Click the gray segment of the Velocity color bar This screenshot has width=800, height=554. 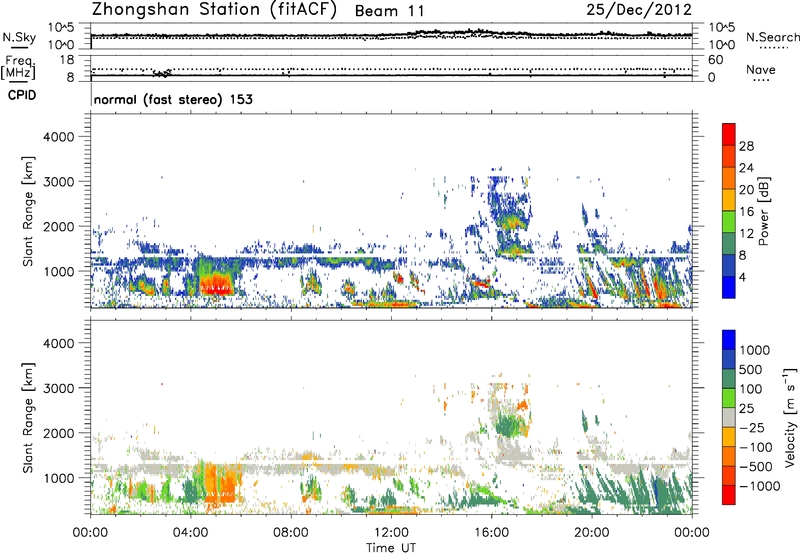point(729,418)
